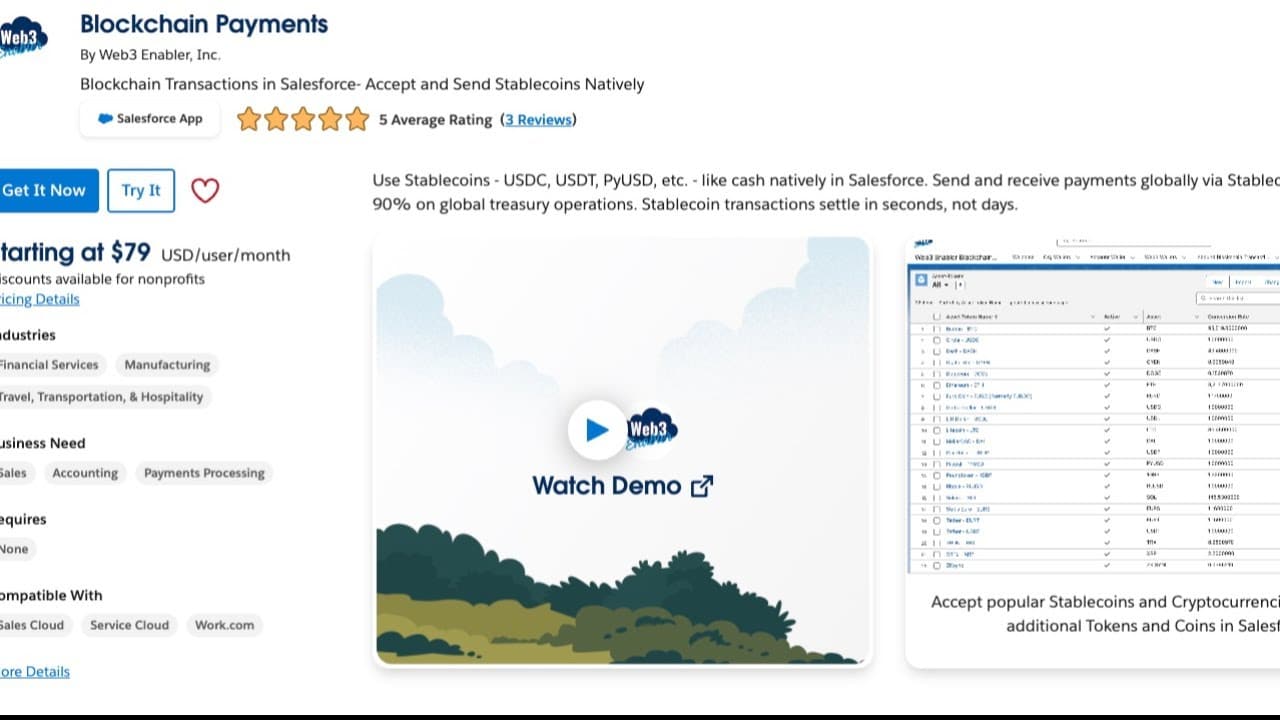Click the five-star rating
The width and height of the screenshot is (1280, 720).
[x=303, y=120]
